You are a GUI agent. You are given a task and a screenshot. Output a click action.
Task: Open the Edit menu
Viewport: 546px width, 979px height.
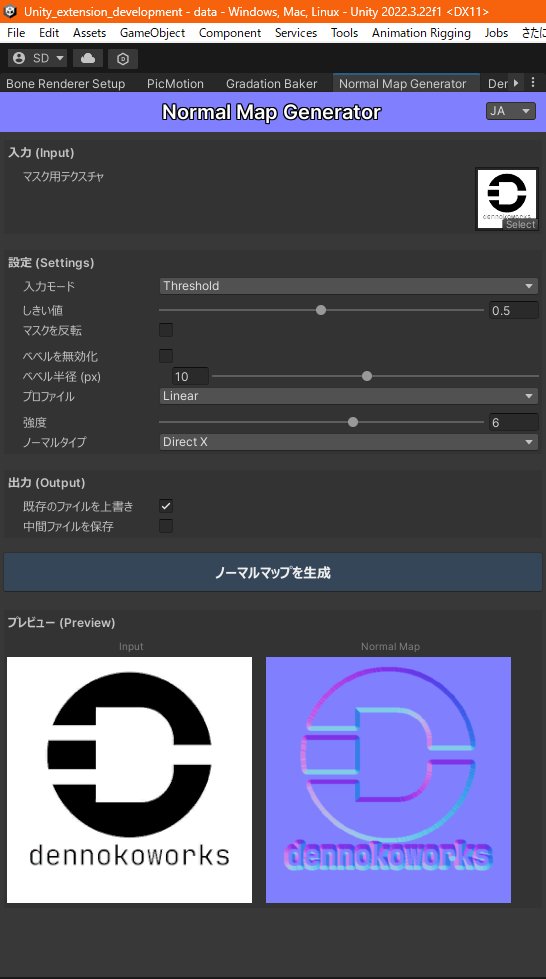tap(49, 32)
